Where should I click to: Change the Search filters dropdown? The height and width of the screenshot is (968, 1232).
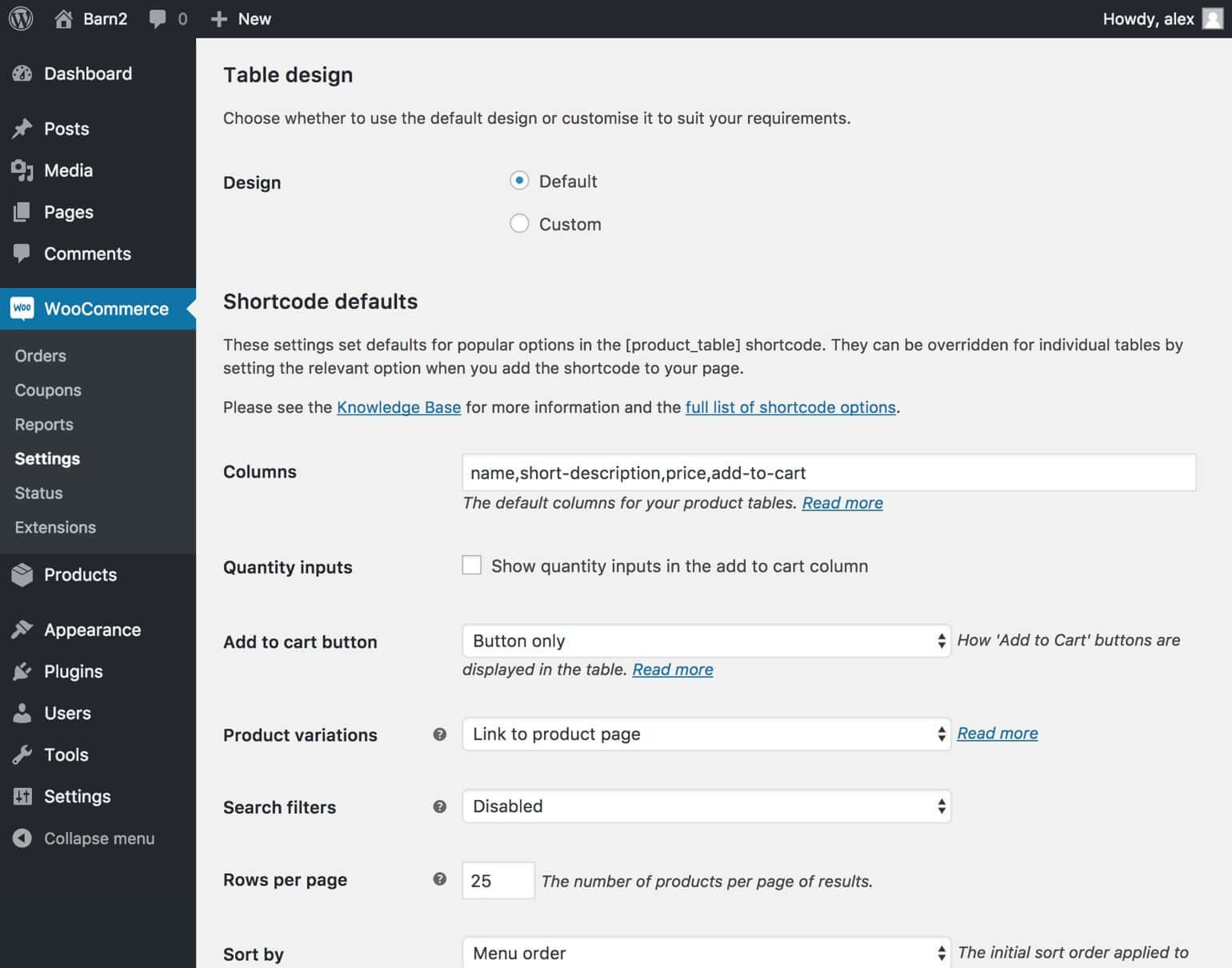pyautogui.click(x=705, y=806)
